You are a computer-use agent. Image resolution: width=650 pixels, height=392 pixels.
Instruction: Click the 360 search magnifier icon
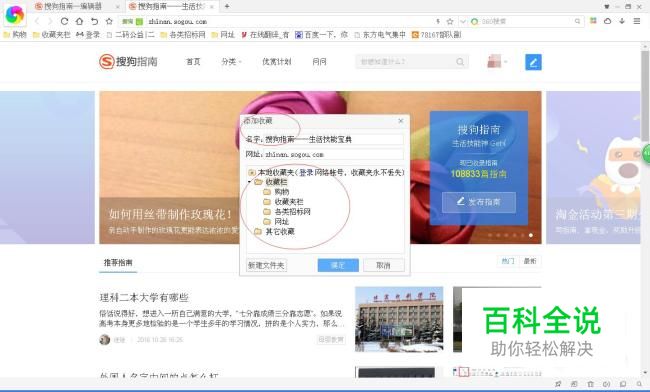(x=577, y=21)
